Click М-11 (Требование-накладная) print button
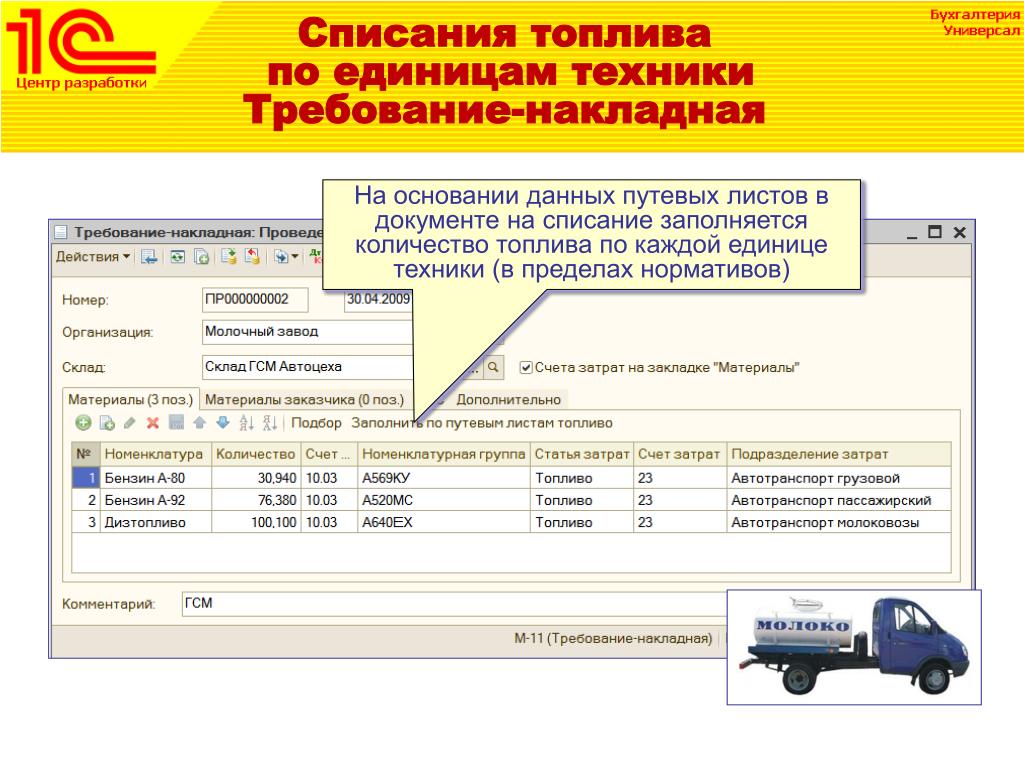Image resolution: width=1024 pixels, height=768 pixels. (x=613, y=638)
